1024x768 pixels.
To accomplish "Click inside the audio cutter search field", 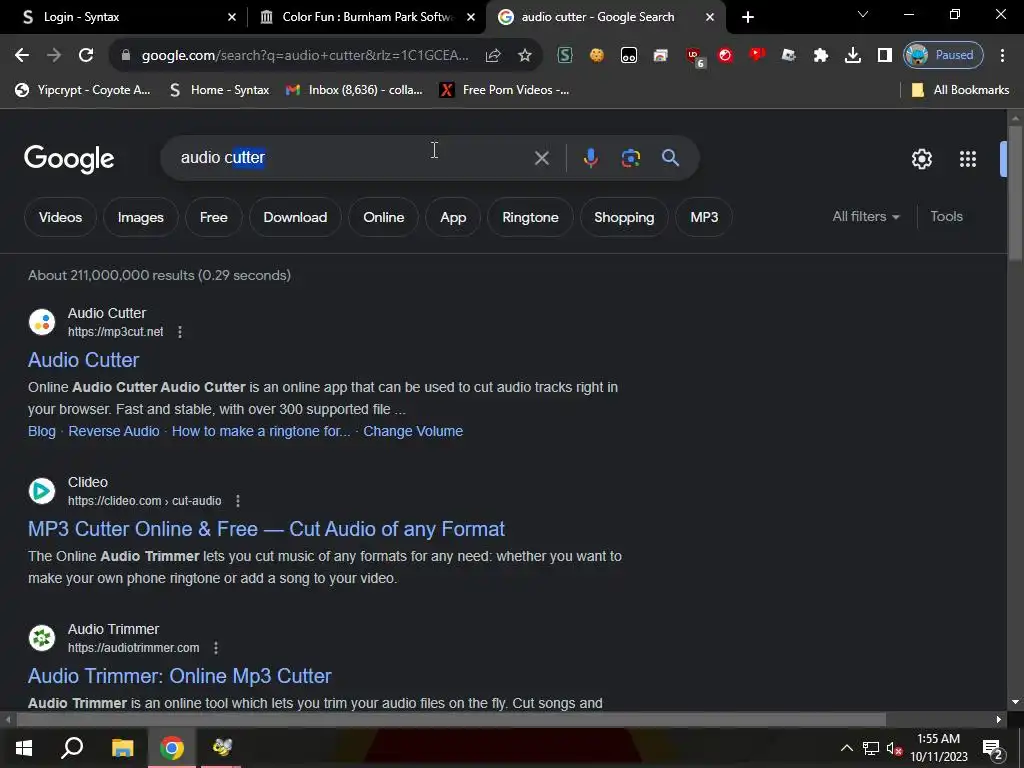I will tap(353, 158).
